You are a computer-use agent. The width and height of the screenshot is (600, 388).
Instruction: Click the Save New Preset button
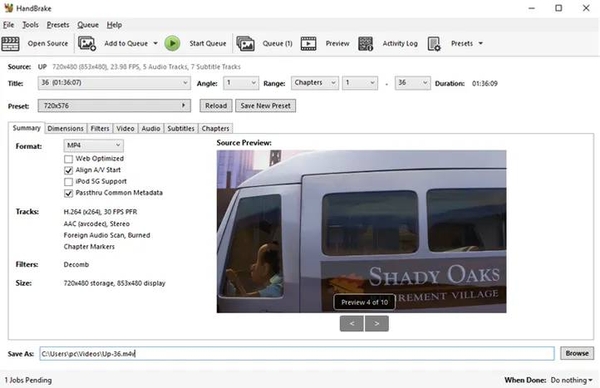pos(266,106)
